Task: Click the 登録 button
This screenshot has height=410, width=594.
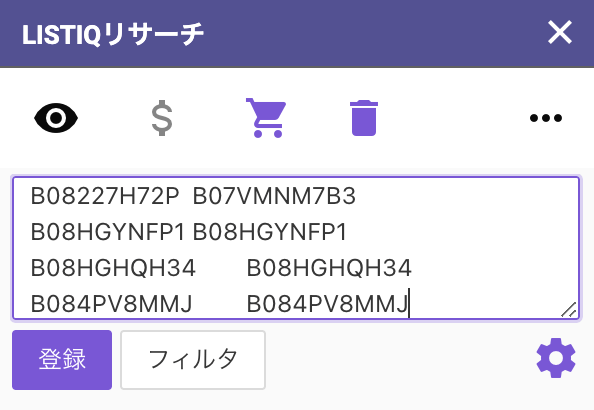Action: tap(62, 360)
